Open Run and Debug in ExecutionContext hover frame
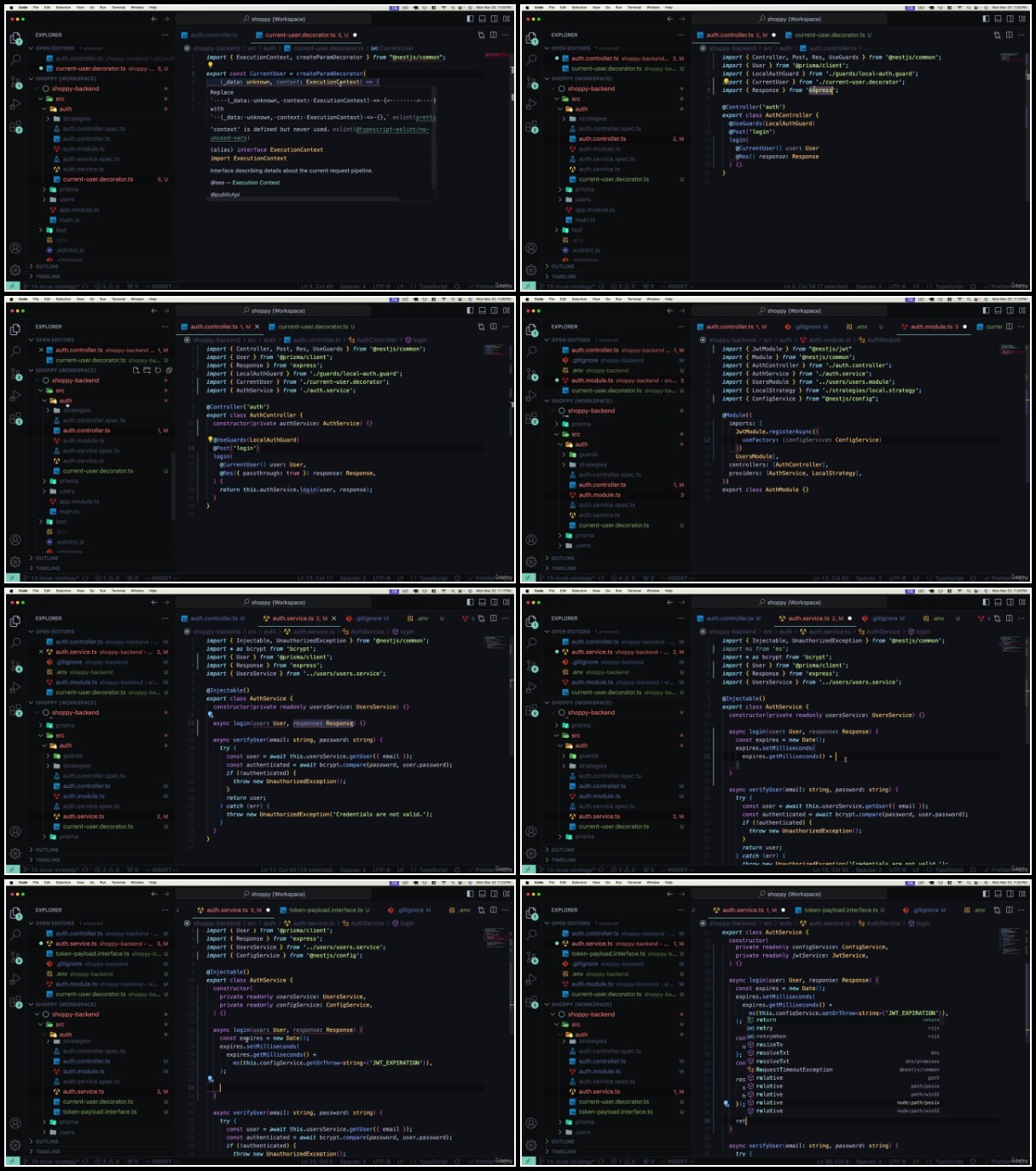This screenshot has height=1171, width=1036. 15,105
